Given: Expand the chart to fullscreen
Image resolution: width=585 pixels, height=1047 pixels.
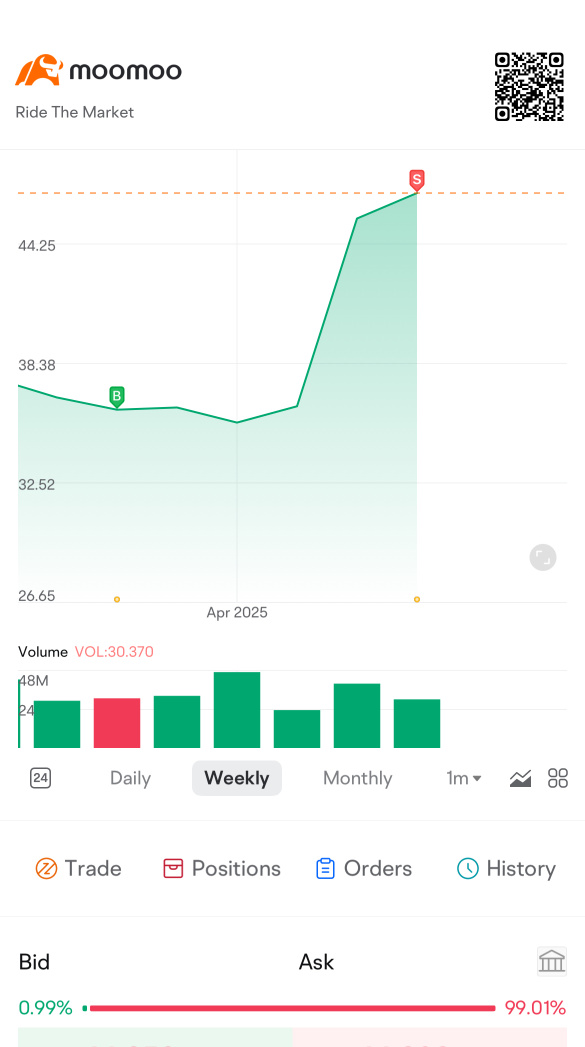Looking at the screenshot, I should coord(543,558).
